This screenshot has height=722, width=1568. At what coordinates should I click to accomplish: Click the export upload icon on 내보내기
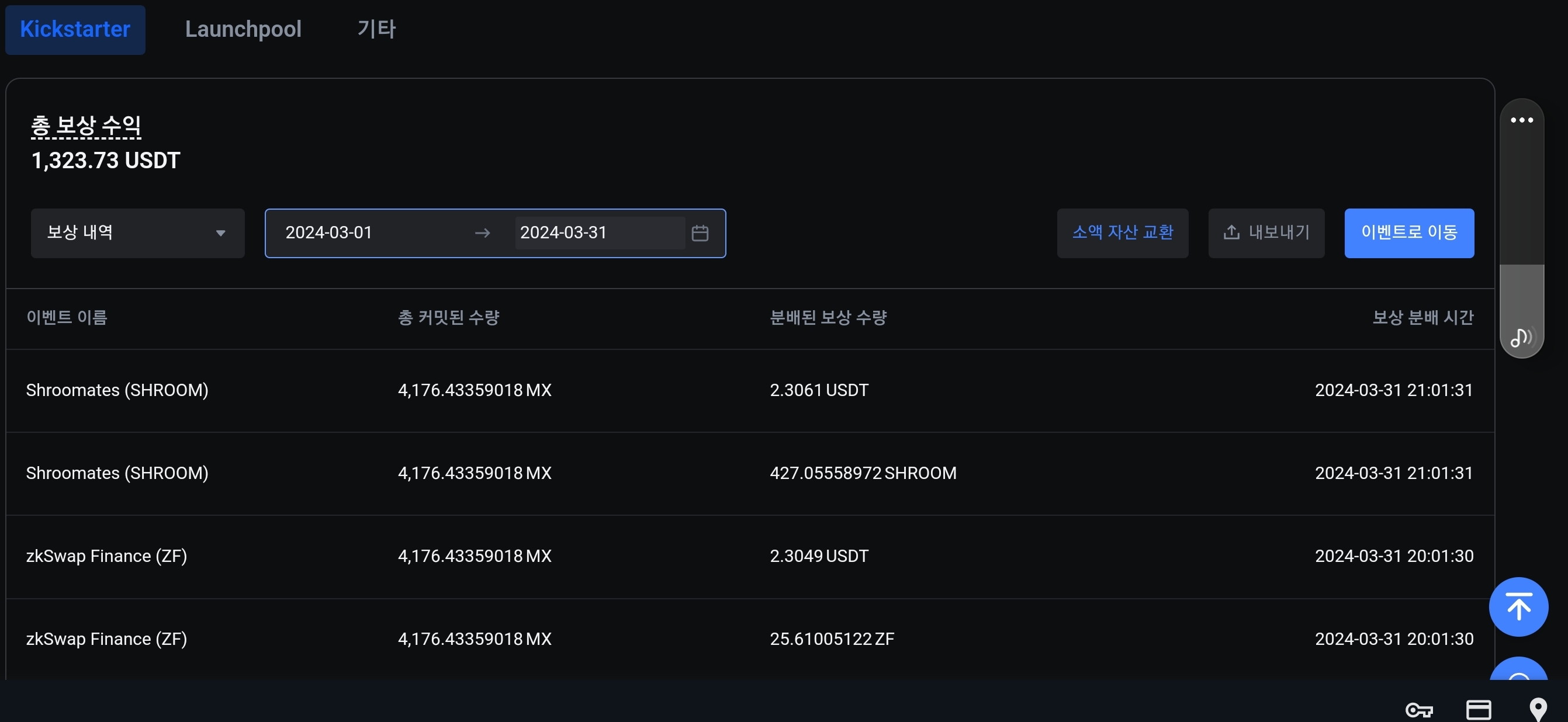tap(1231, 232)
